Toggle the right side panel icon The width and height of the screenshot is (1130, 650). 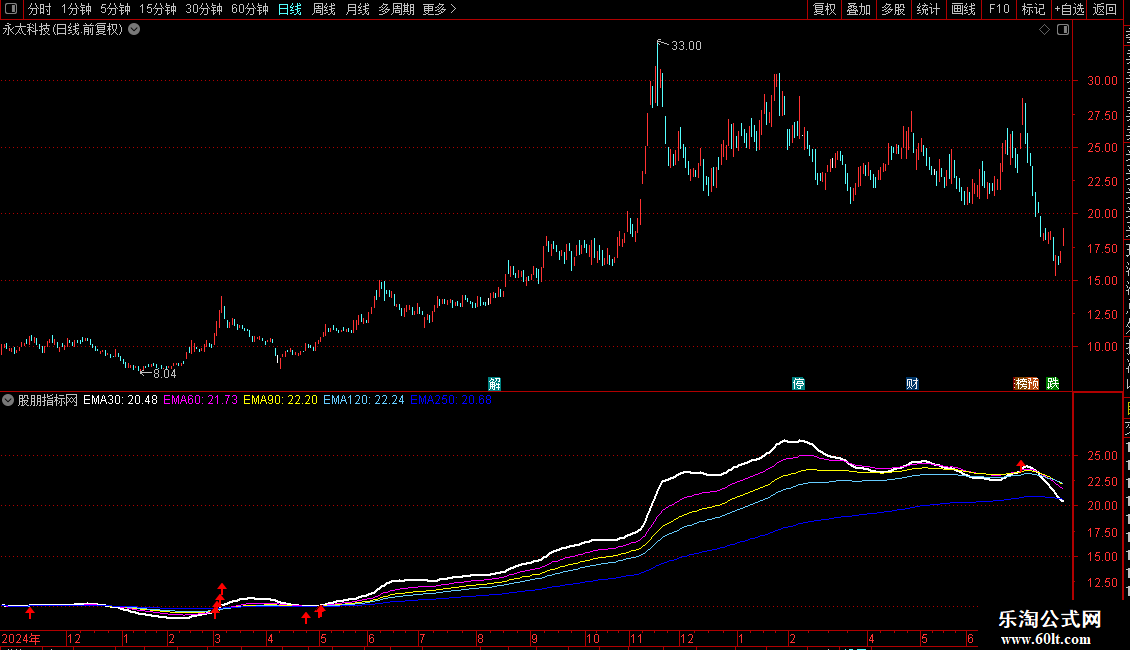click(1063, 30)
